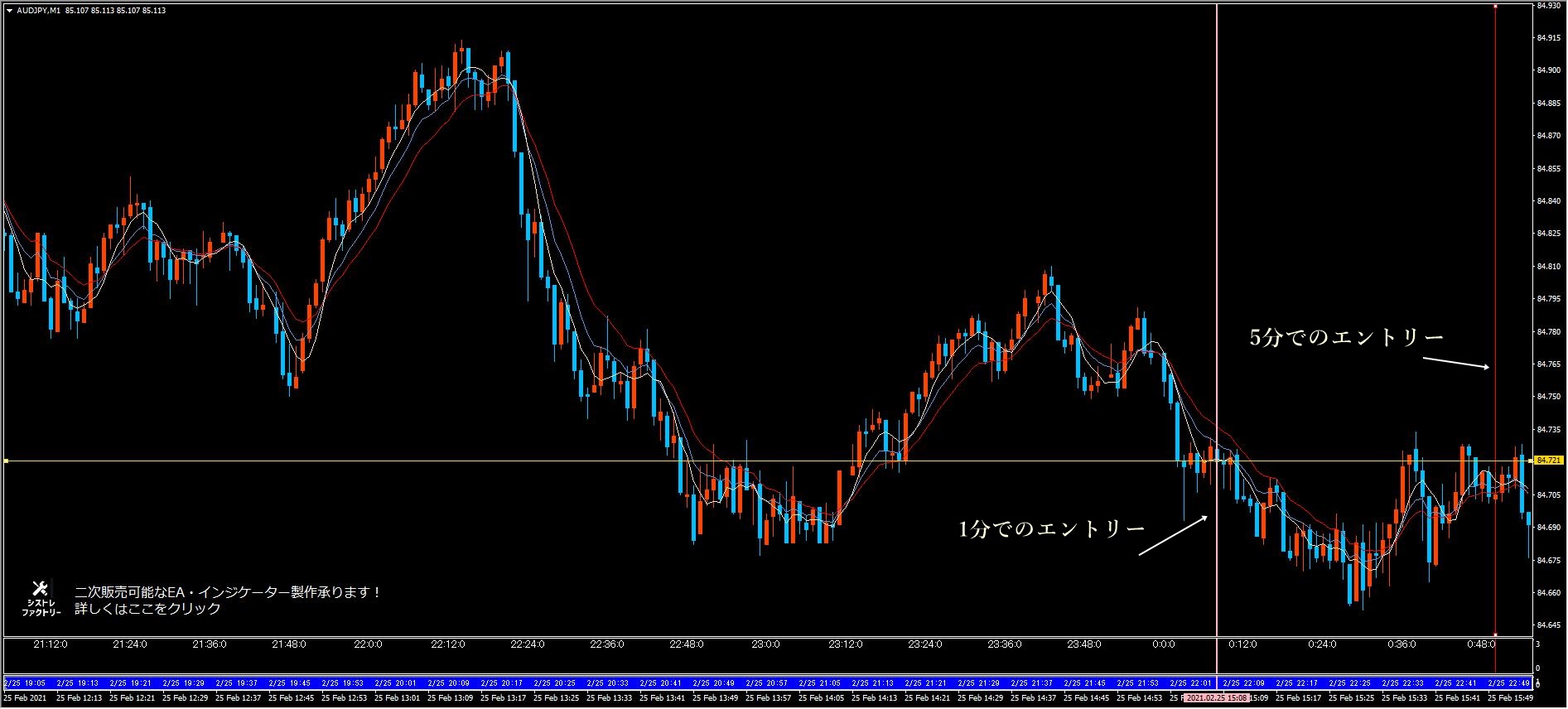Screen dimensions: 1568x709
Task: Click the white arrow below 5分でのエントリー
Action: point(1455,363)
